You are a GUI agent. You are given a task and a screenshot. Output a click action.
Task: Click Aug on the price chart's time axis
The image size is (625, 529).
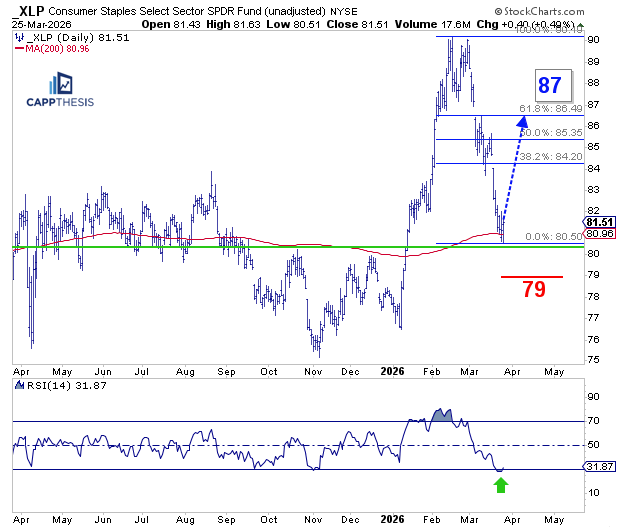coord(185,372)
